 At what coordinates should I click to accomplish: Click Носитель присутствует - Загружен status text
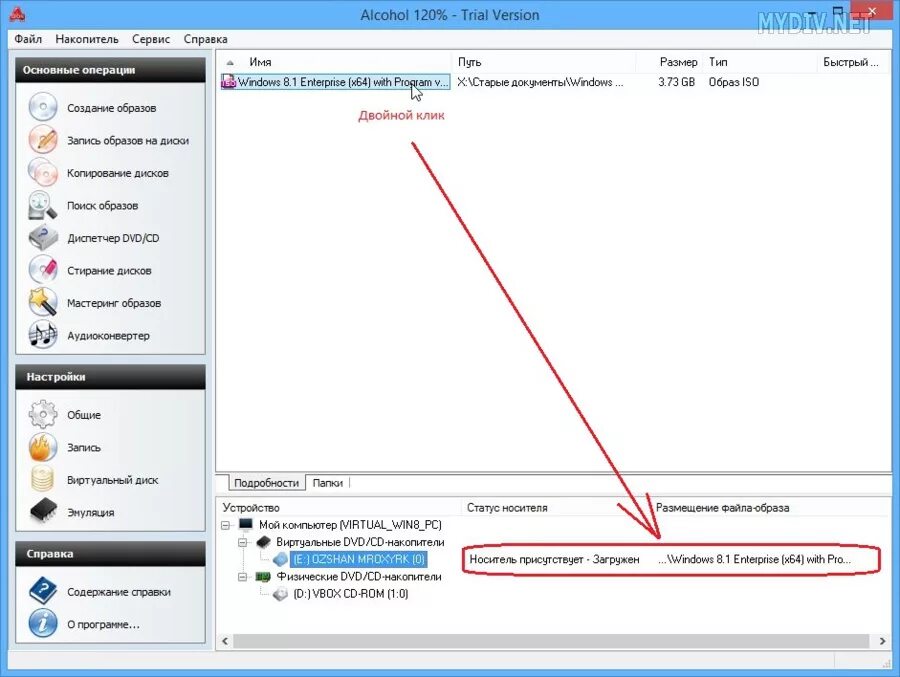[554, 559]
